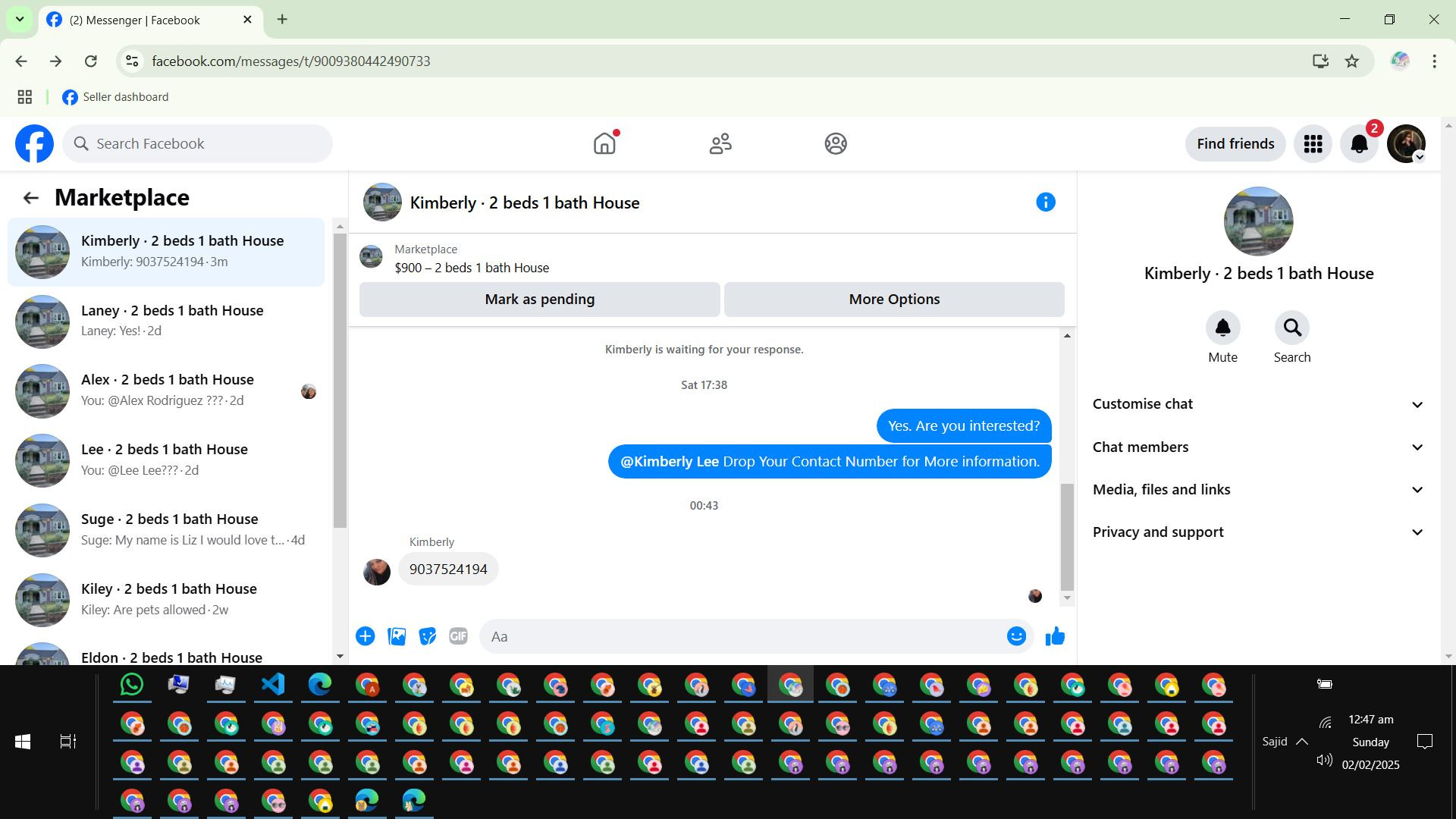
Task: Attach a photo using image icon
Action: tap(397, 637)
